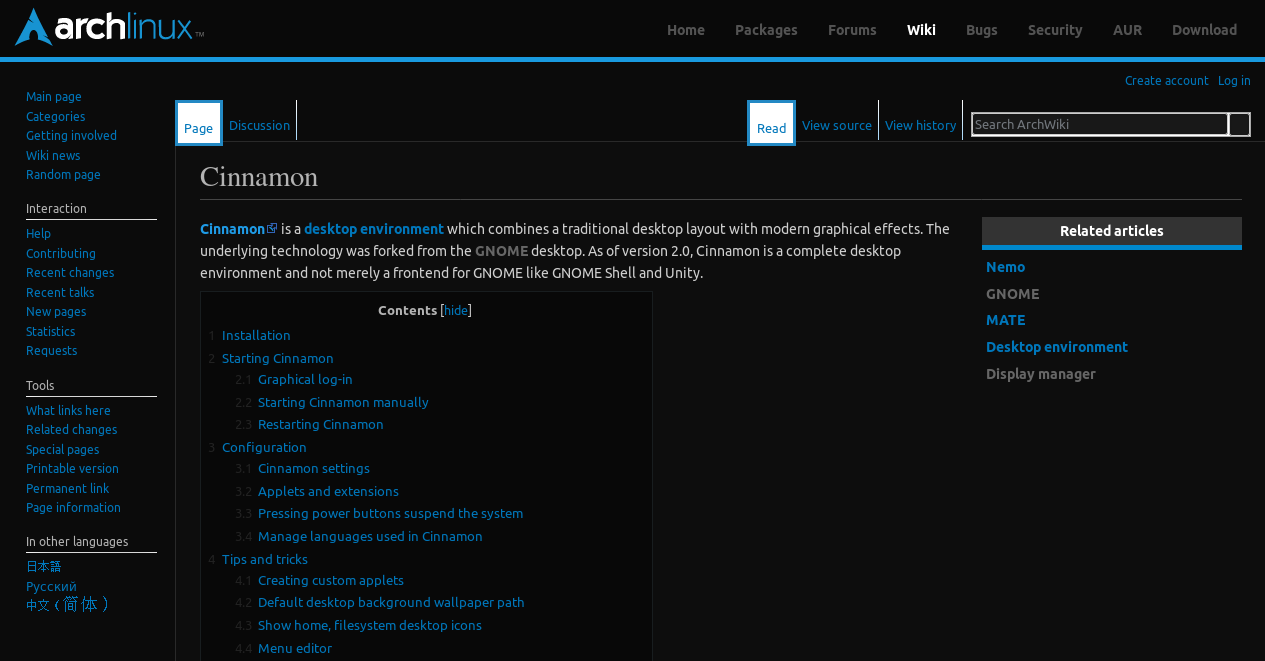This screenshot has width=1265, height=661.
Task: Jump to Restarting Cinnamon subsection
Action: pos(321,425)
